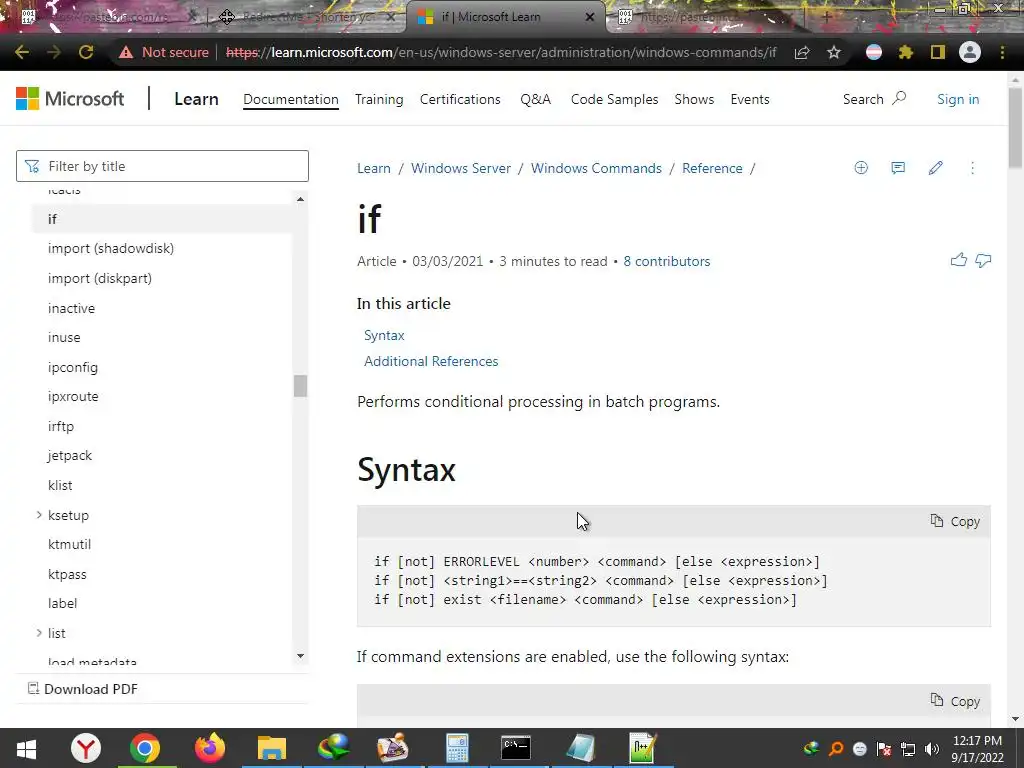Click the sidebar scrollbar thumb
The width and height of the screenshot is (1024, 768).
(300, 386)
